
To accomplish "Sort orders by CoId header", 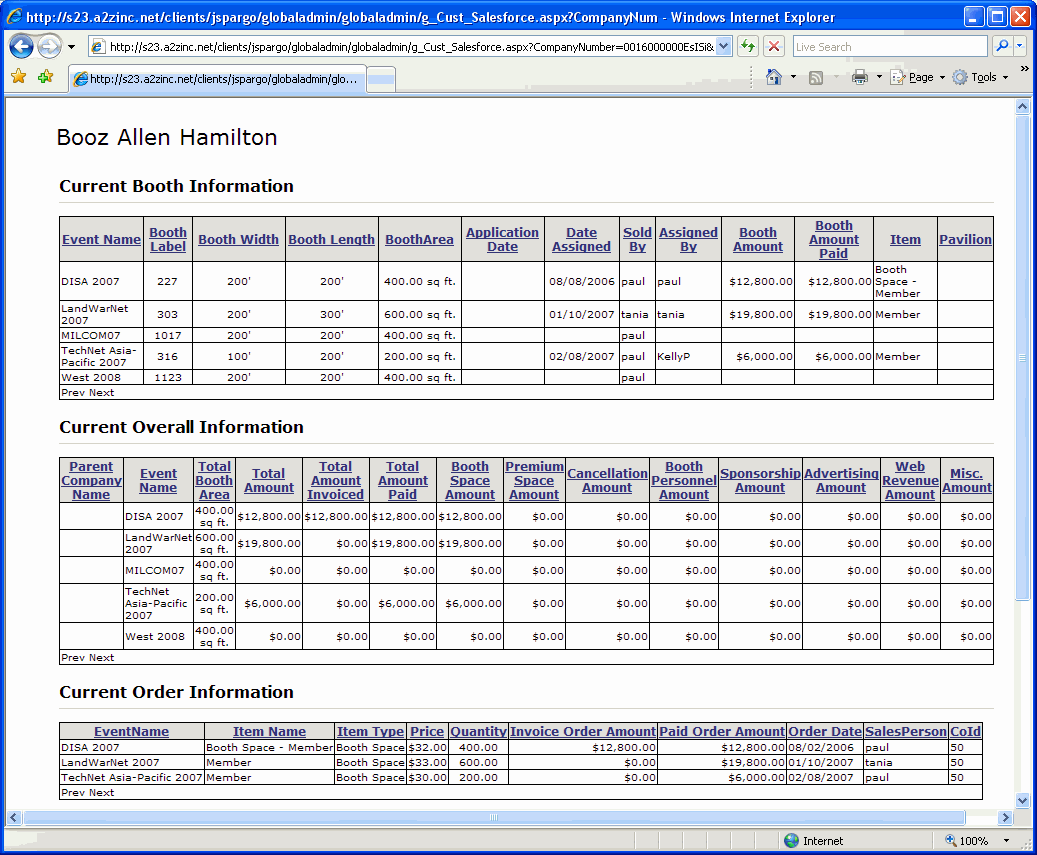I will pos(965,731).
